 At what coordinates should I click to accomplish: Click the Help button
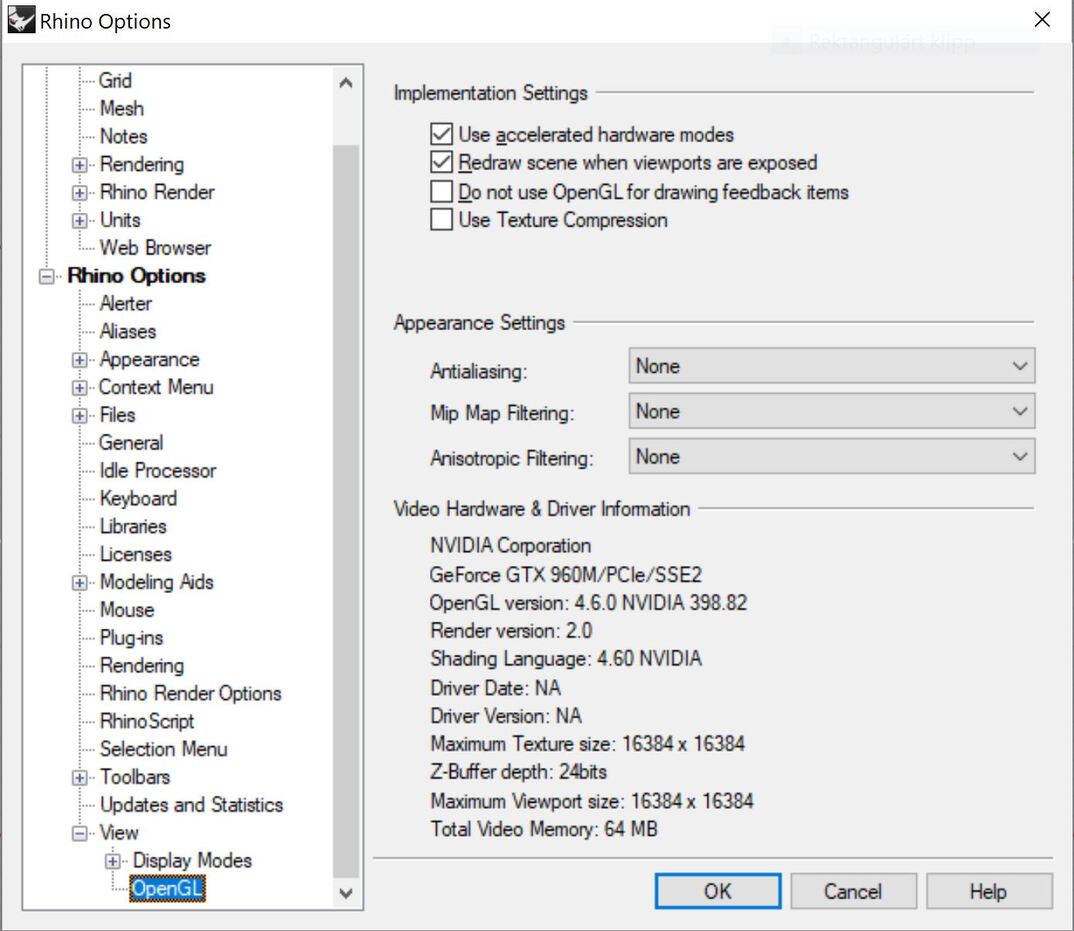click(989, 891)
